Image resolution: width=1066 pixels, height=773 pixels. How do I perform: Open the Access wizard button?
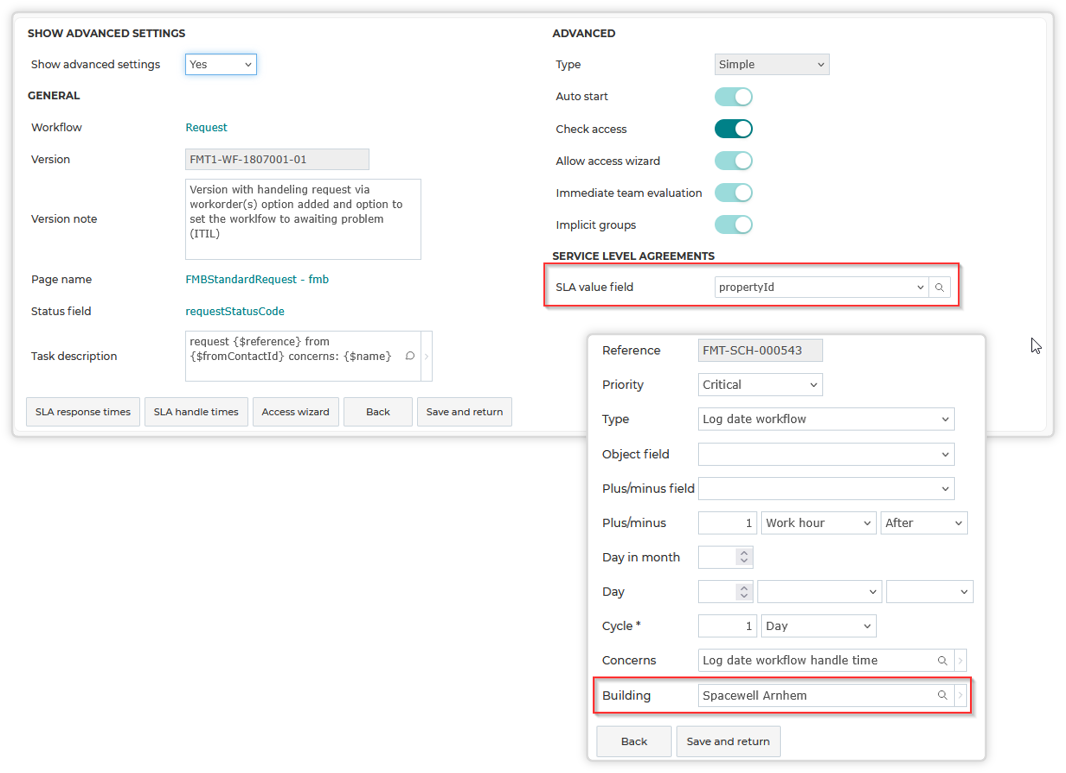coord(296,412)
